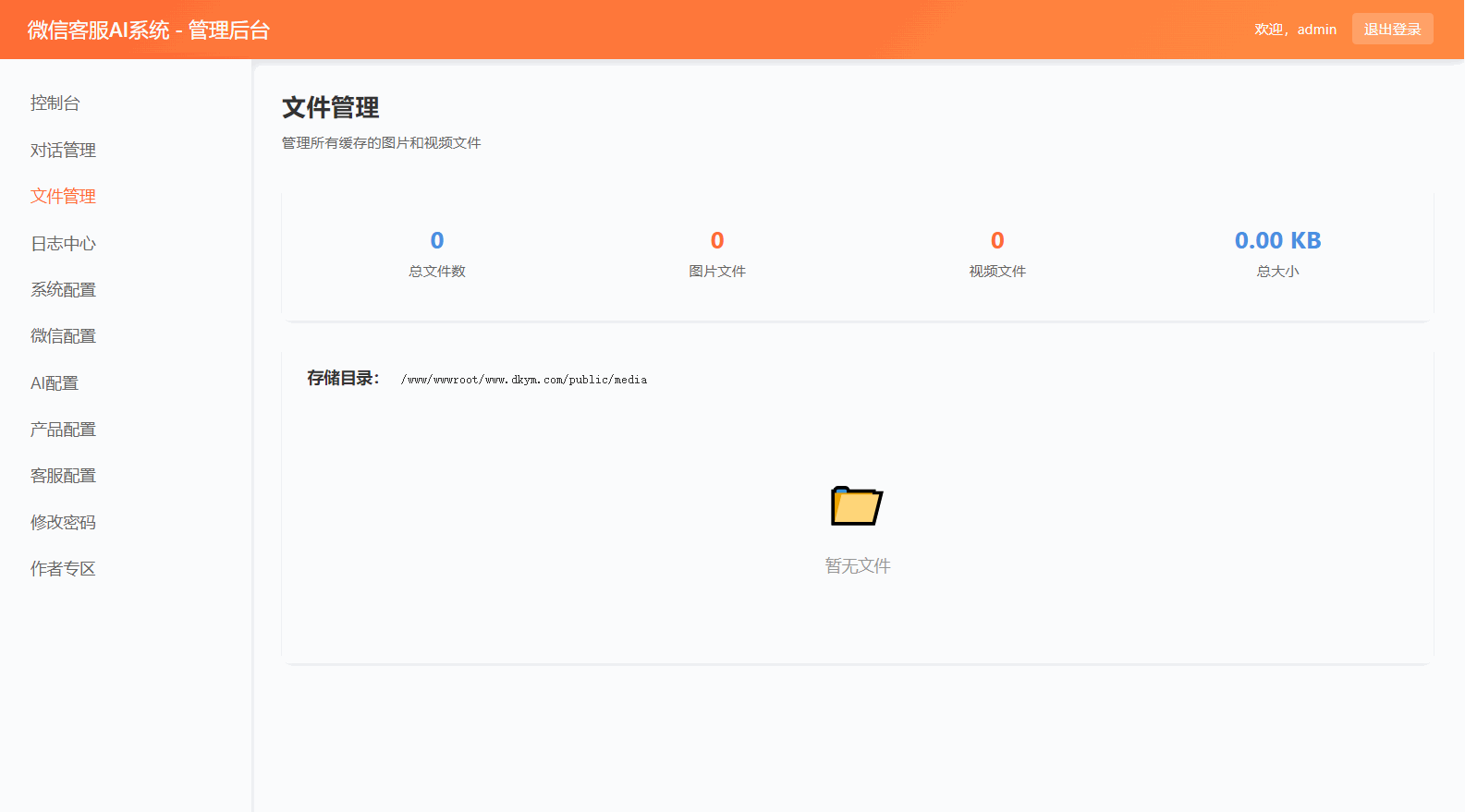
Task: Go to 对话管理 page
Action: coord(63,151)
